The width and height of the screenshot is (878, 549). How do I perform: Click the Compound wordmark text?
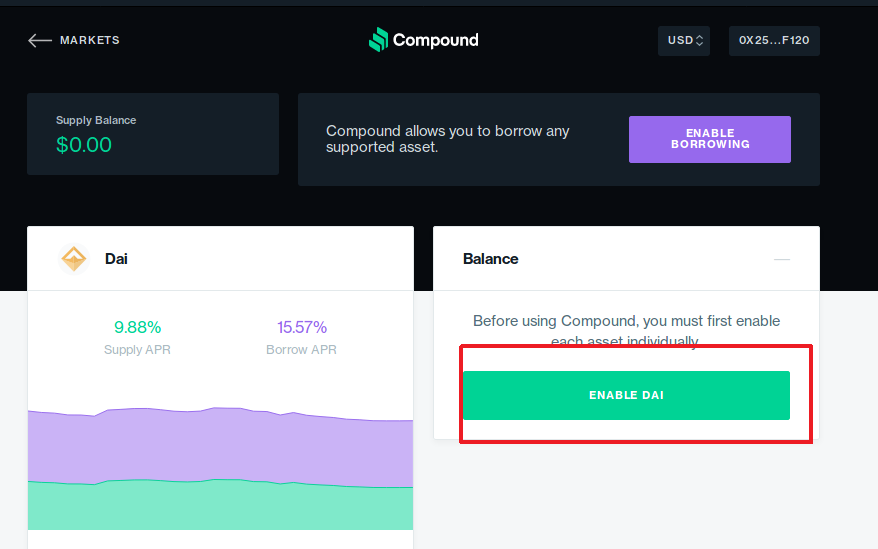pos(436,40)
